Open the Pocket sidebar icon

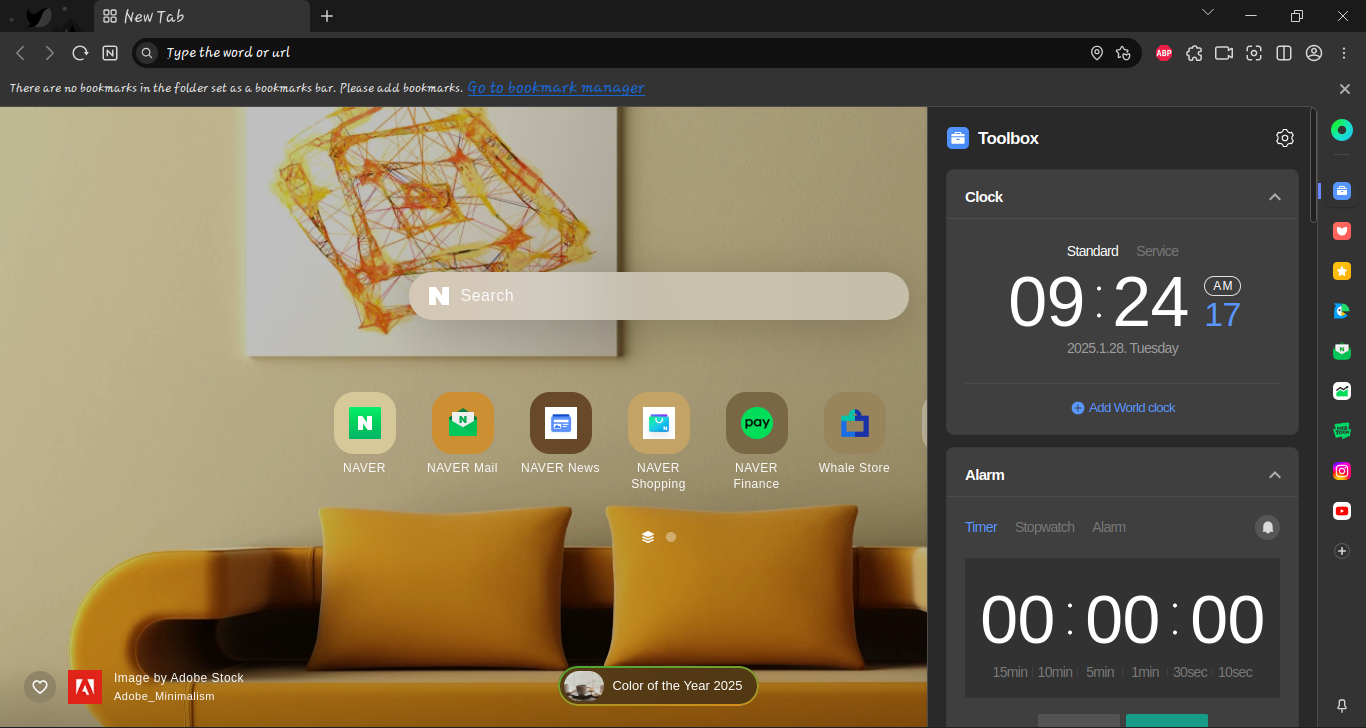(x=1342, y=231)
